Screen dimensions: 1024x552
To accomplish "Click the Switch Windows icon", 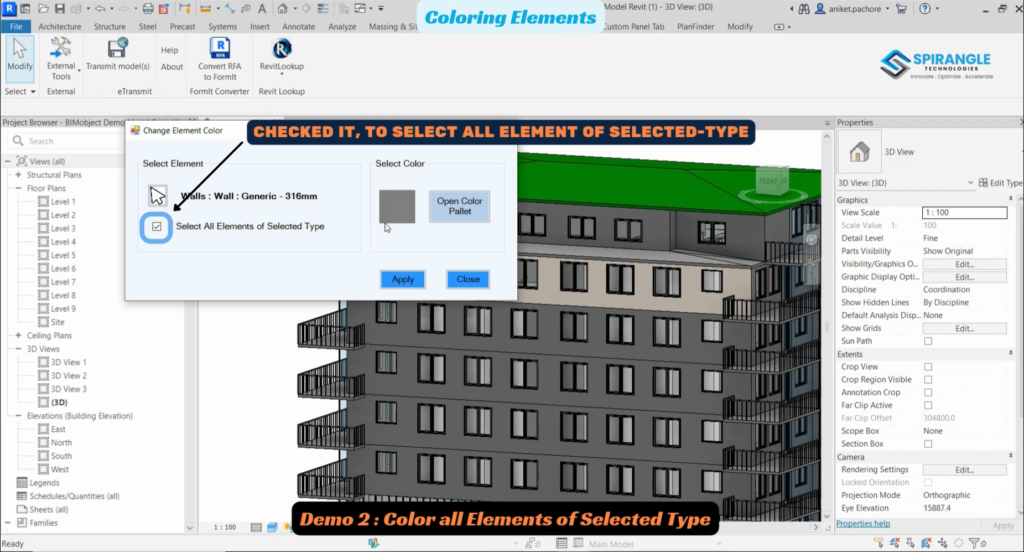I will click(x=360, y=8).
